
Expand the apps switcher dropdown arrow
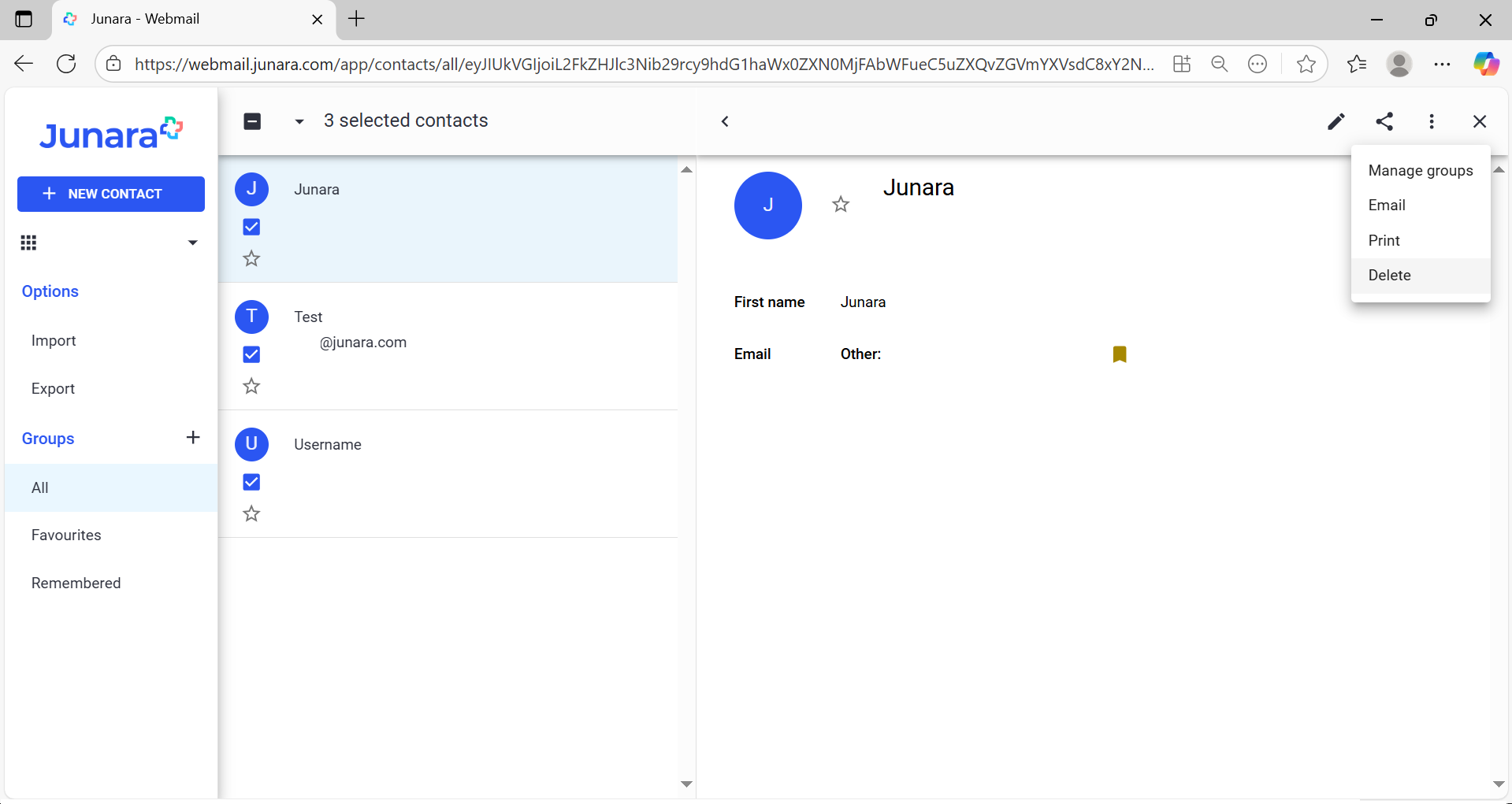(192, 243)
